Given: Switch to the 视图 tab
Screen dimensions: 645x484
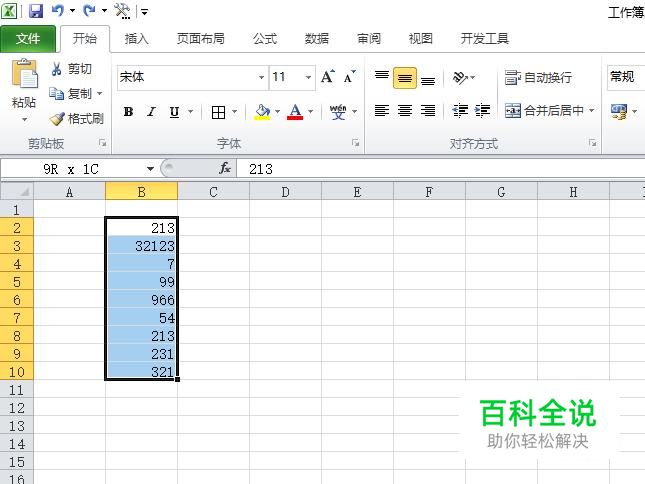Looking at the screenshot, I should [420, 39].
